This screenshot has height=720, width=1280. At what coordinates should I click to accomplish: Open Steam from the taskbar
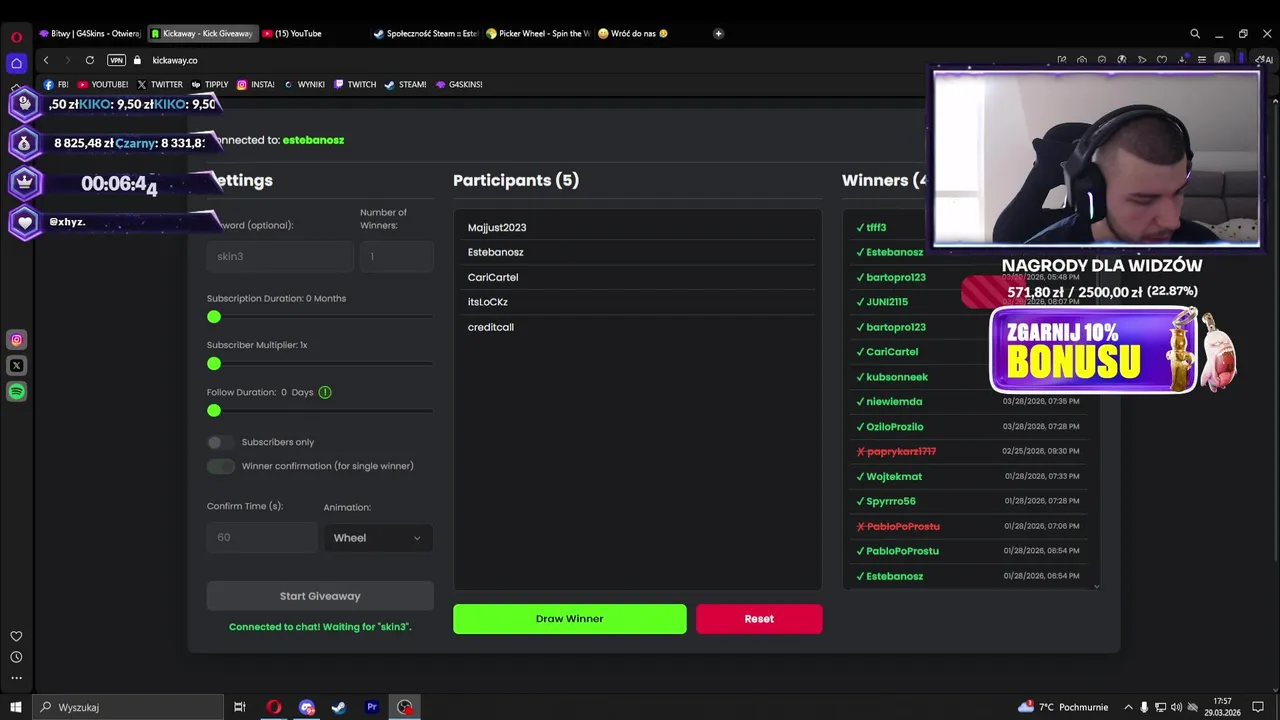pos(339,707)
